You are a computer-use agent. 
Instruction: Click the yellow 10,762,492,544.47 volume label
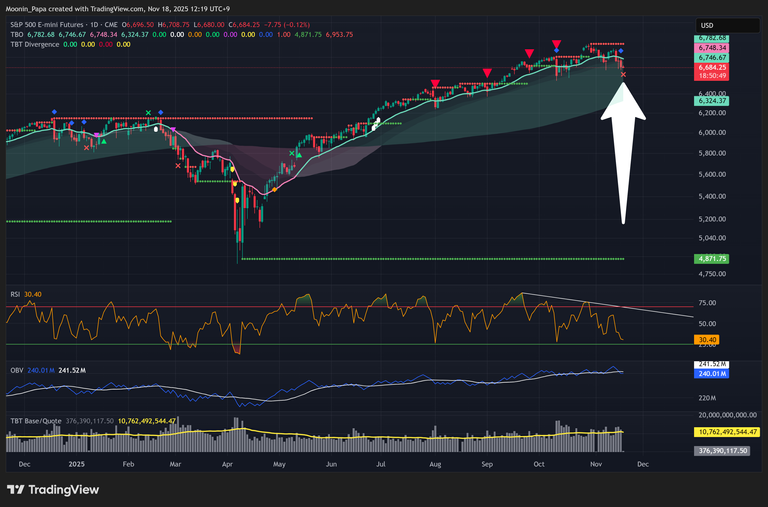[x=727, y=432]
